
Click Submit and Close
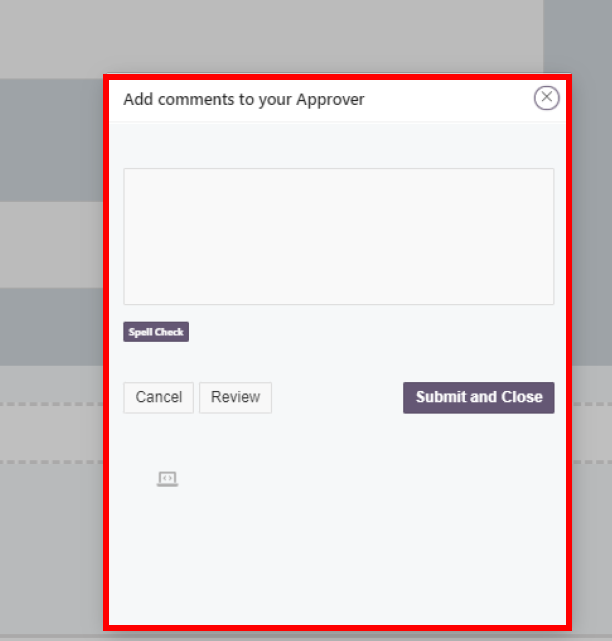[x=478, y=397]
